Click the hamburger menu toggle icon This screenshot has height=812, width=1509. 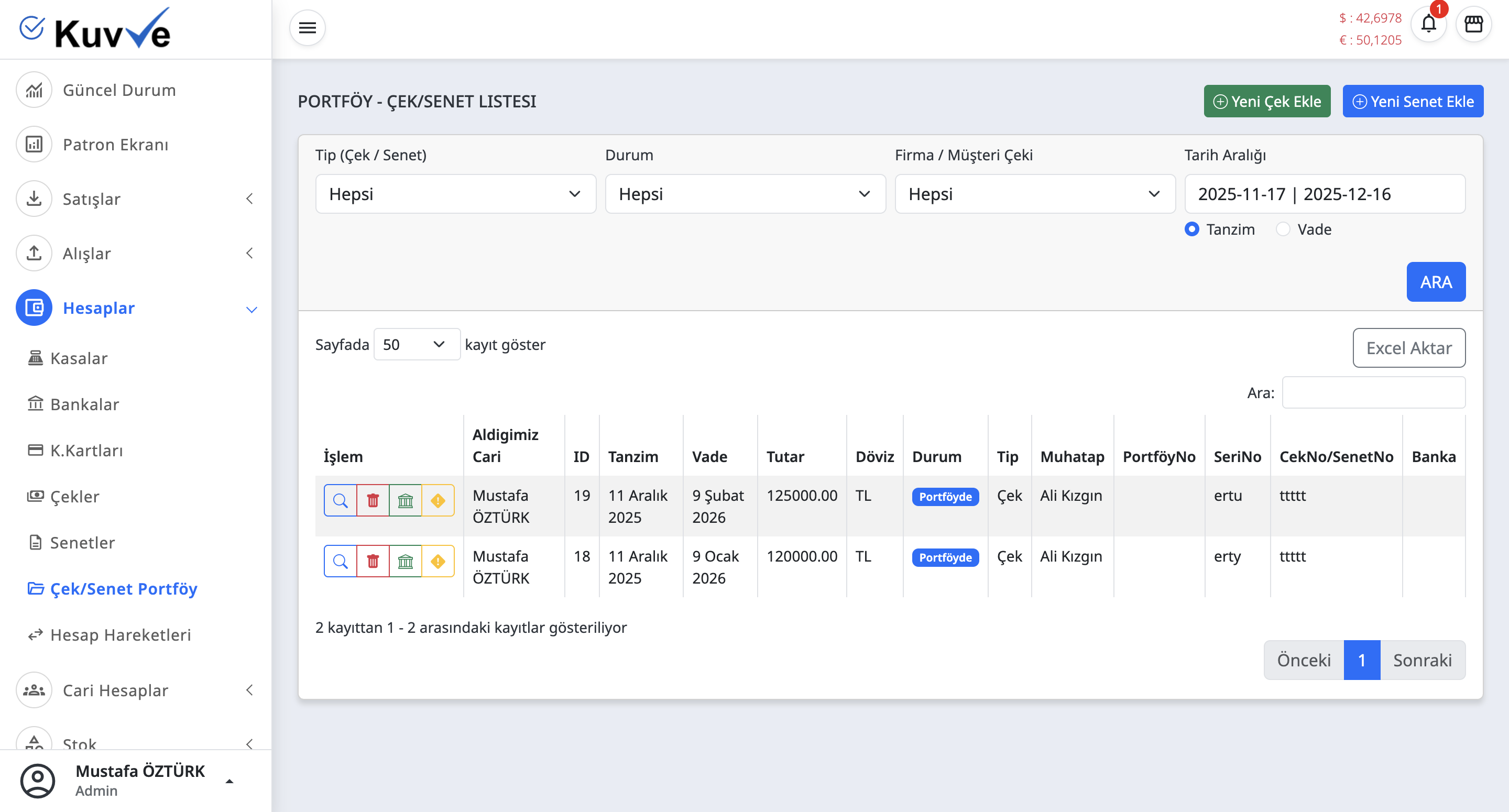[307, 28]
